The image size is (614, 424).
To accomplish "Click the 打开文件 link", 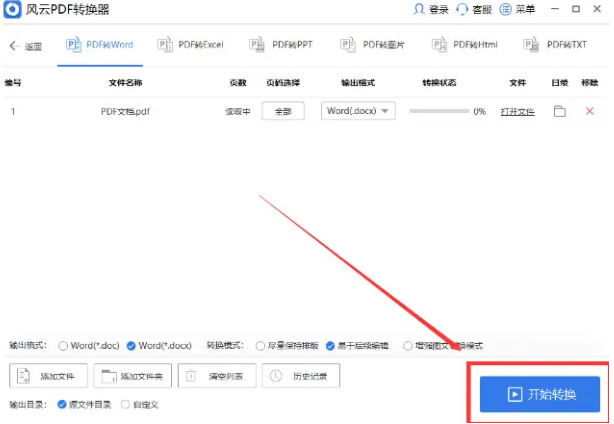I will tap(517, 112).
